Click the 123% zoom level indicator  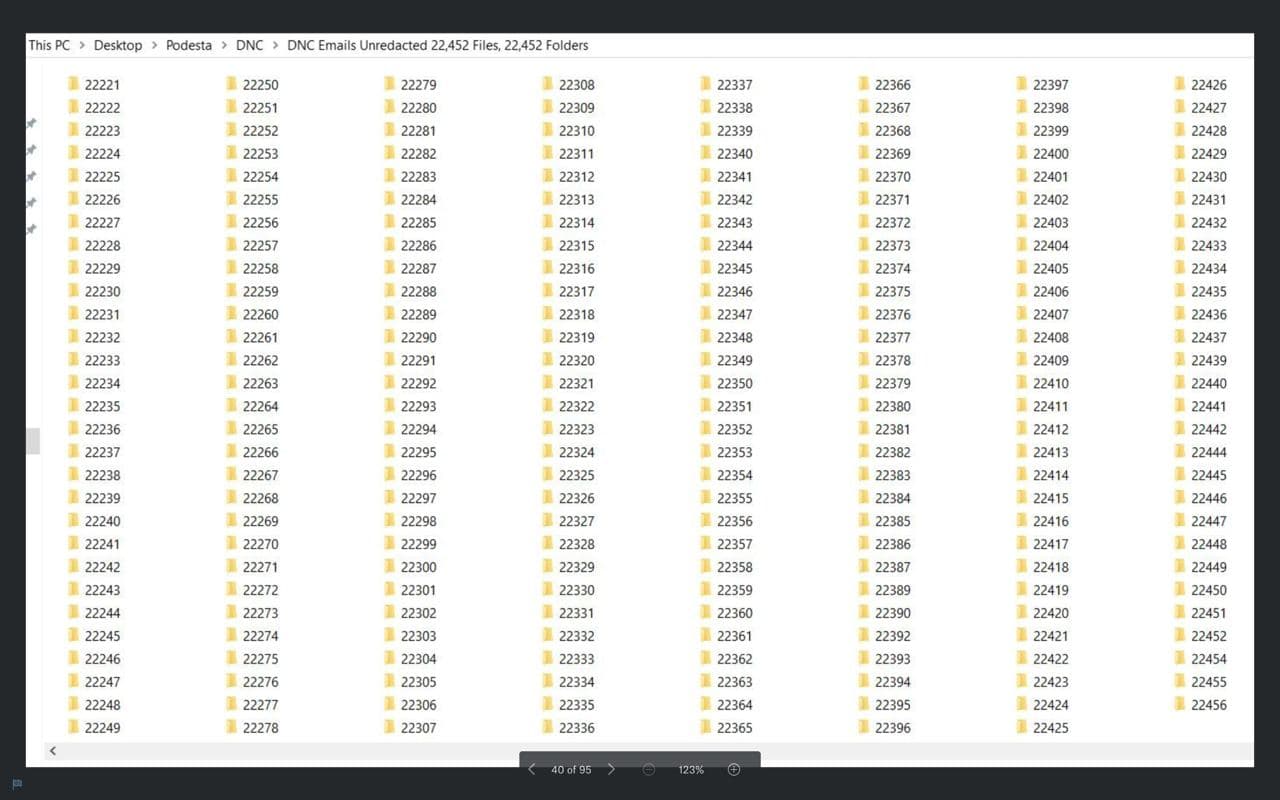point(691,770)
